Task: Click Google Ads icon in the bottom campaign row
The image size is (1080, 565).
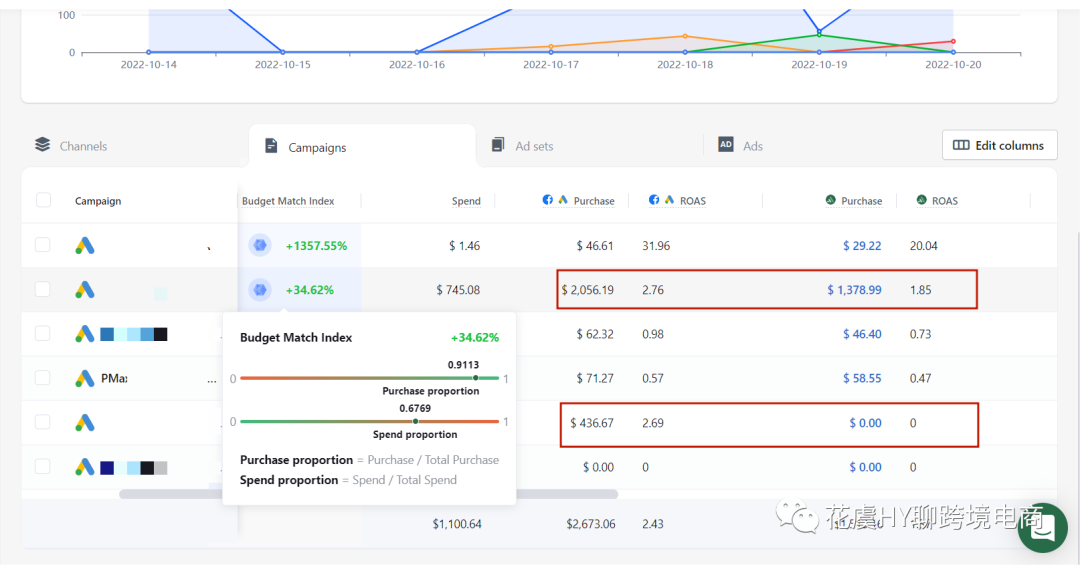Action: point(85,467)
